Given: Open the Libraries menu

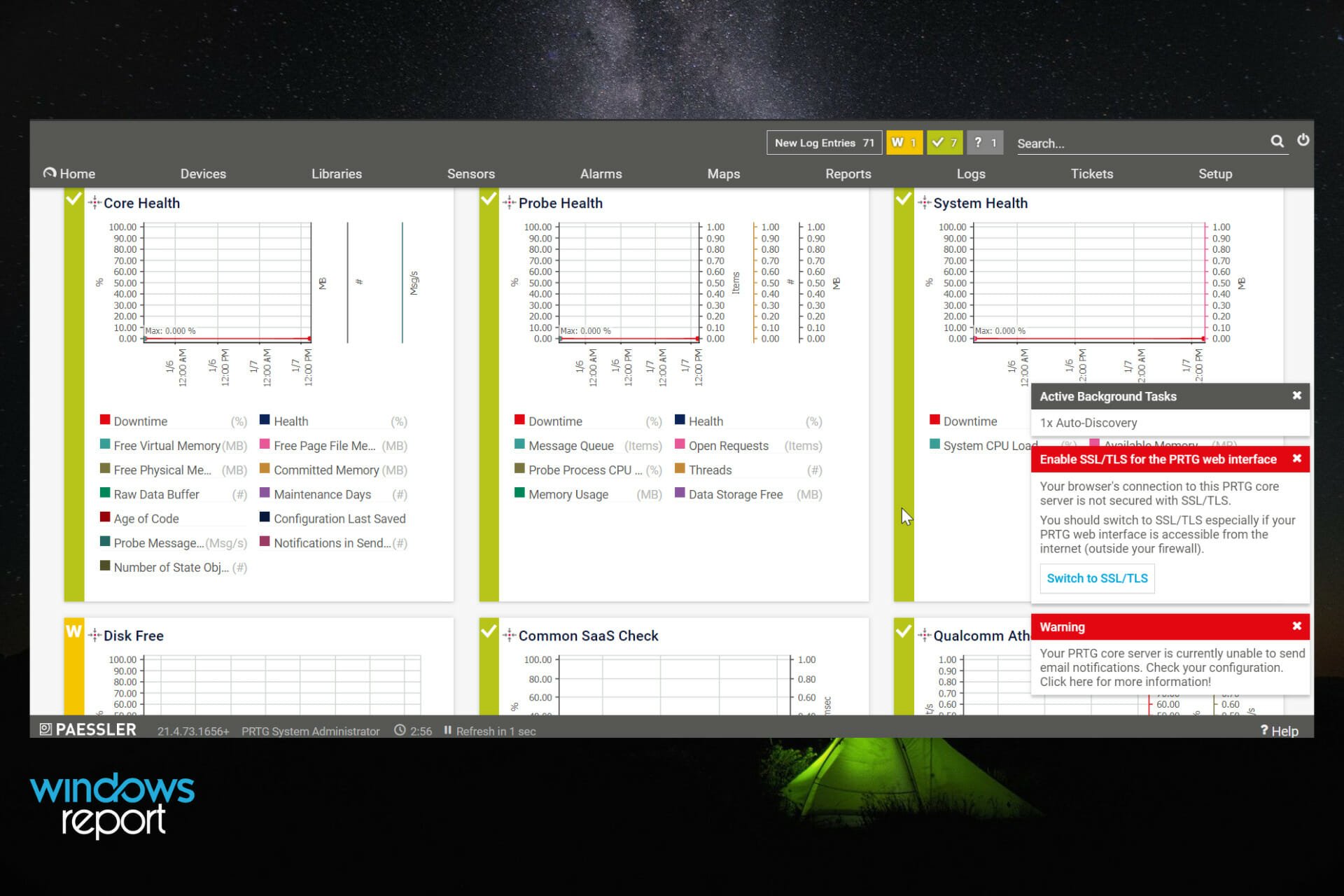Looking at the screenshot, I should click(x=337, y=174).
